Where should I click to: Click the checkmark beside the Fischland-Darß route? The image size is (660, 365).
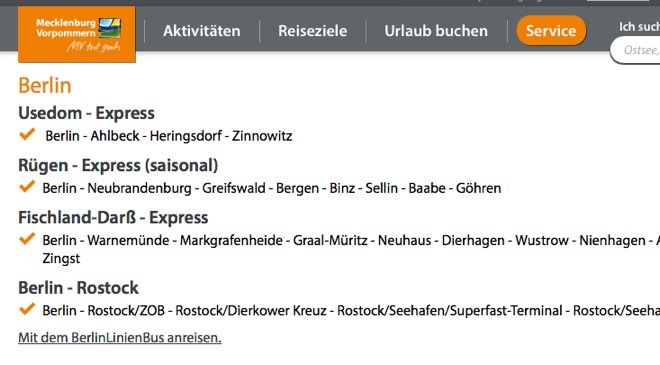[x=27, y=239]
